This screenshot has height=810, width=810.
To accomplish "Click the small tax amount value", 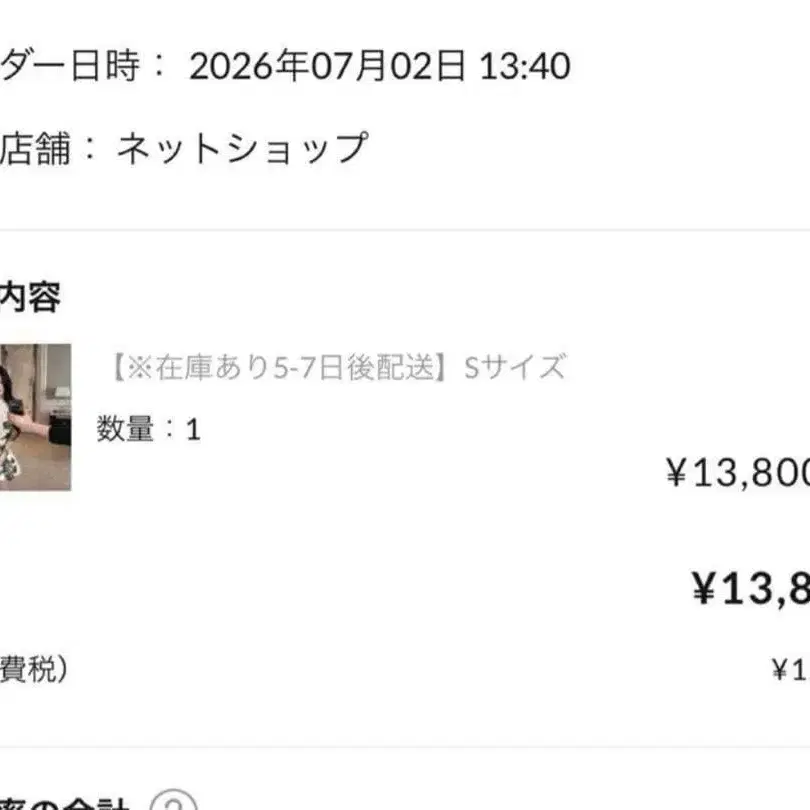I will (790, 670).
